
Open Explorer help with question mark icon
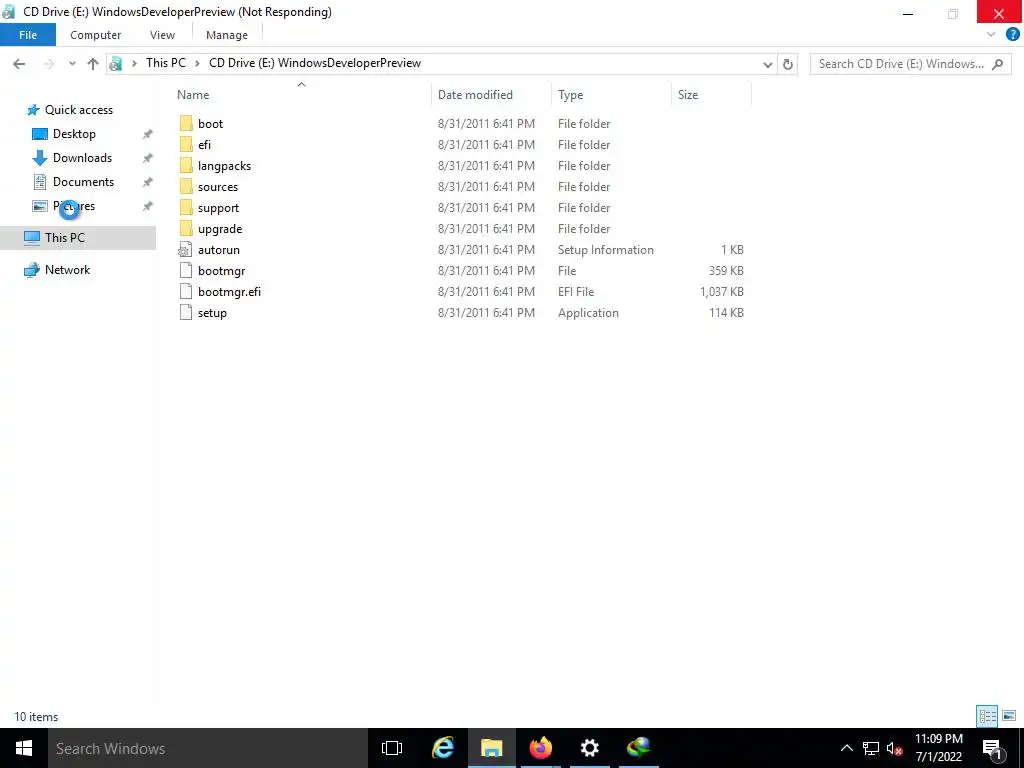tap(1012, 35)
